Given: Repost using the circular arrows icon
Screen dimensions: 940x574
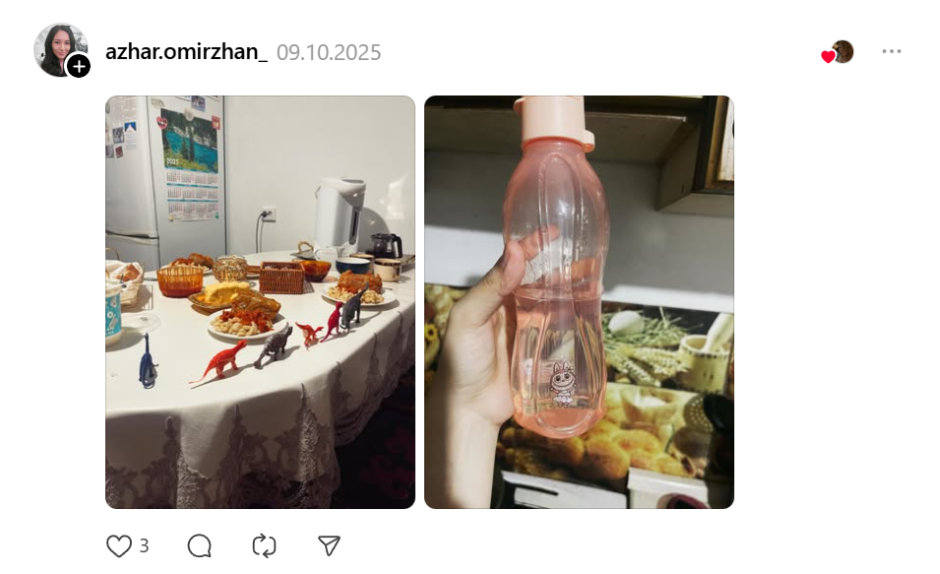Looking at the screenshot, I should point(264,546).
